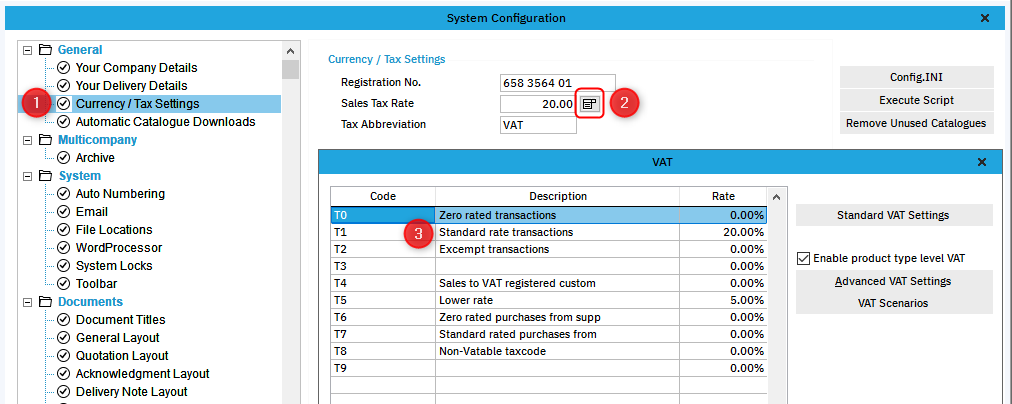Click check icon beside Document Titles
1012x404 pixels.
(x=64, y=320)
